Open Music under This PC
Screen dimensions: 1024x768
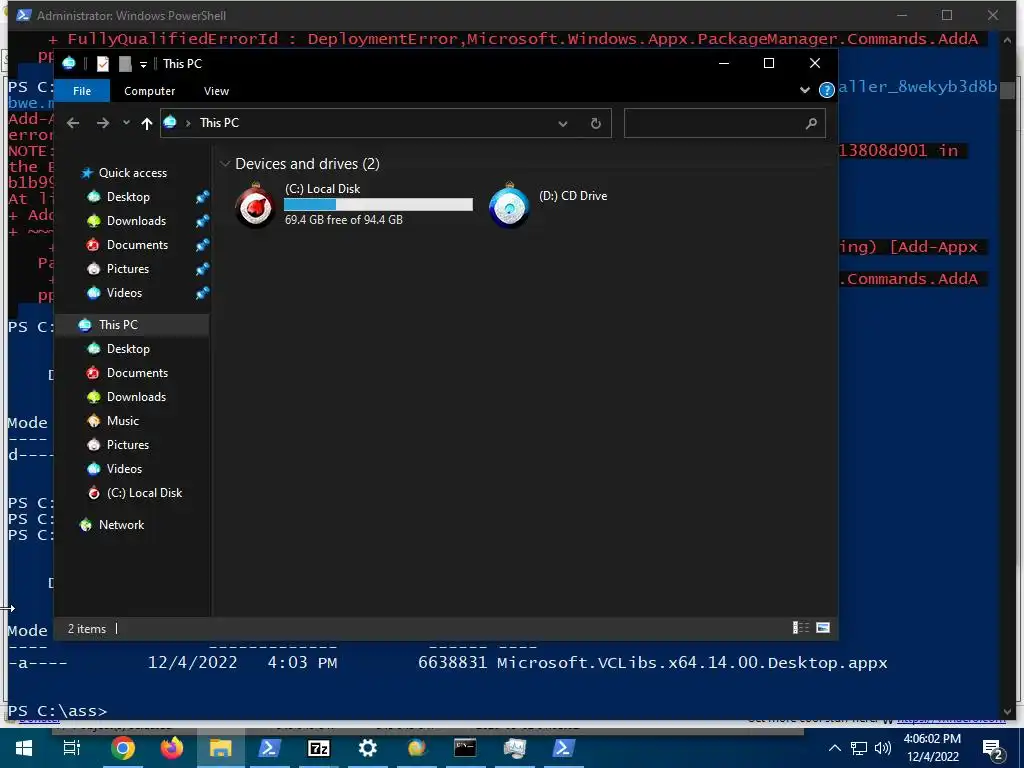[x=123, y=421]
